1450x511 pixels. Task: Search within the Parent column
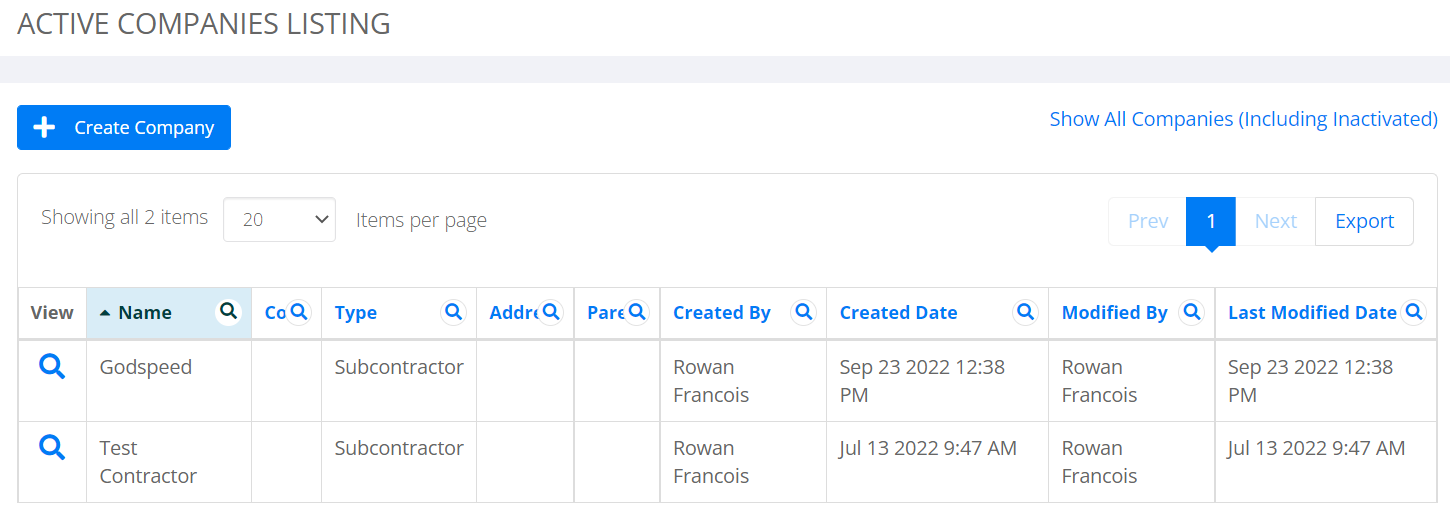pyautogui.click(x=637, y=312)
